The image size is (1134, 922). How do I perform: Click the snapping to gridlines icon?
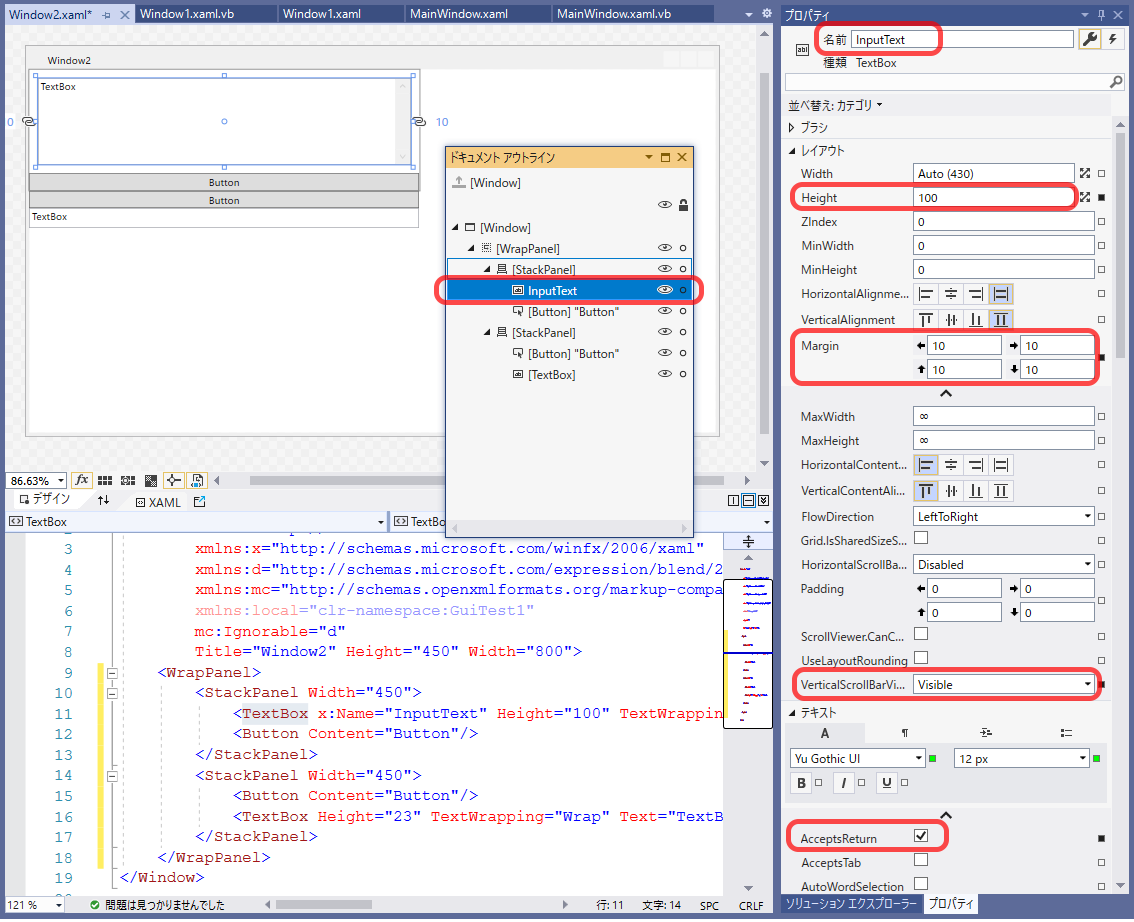128,480
